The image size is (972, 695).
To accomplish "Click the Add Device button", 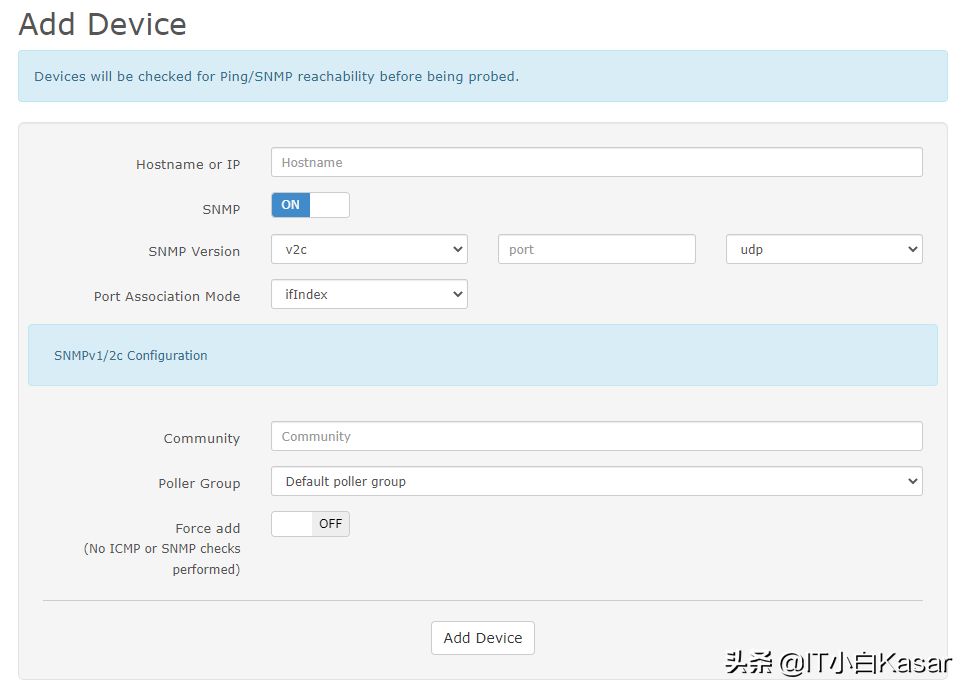I will [x=482, y=638].
